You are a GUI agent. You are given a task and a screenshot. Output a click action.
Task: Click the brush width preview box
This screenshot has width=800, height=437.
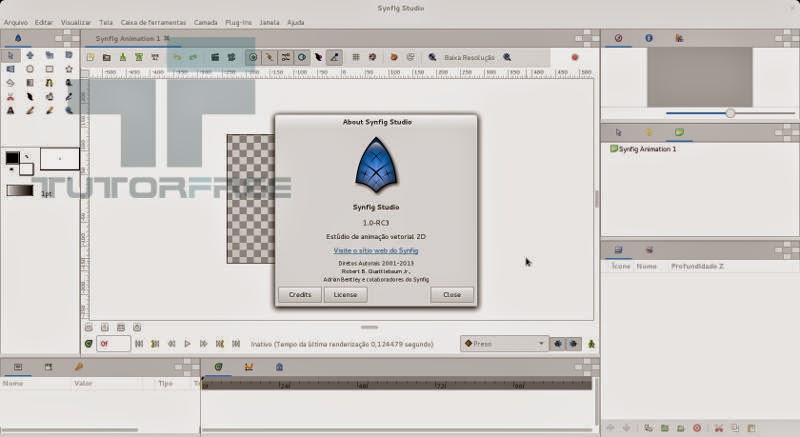[60, 159]
